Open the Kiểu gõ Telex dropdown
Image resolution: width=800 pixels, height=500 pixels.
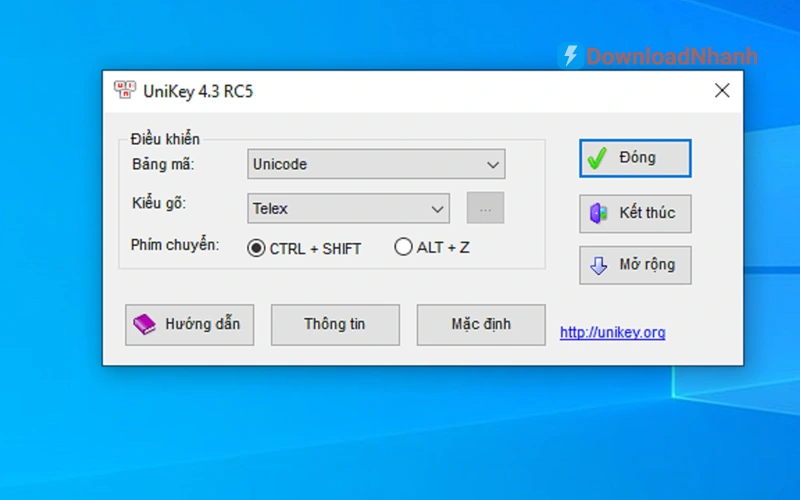348,208
